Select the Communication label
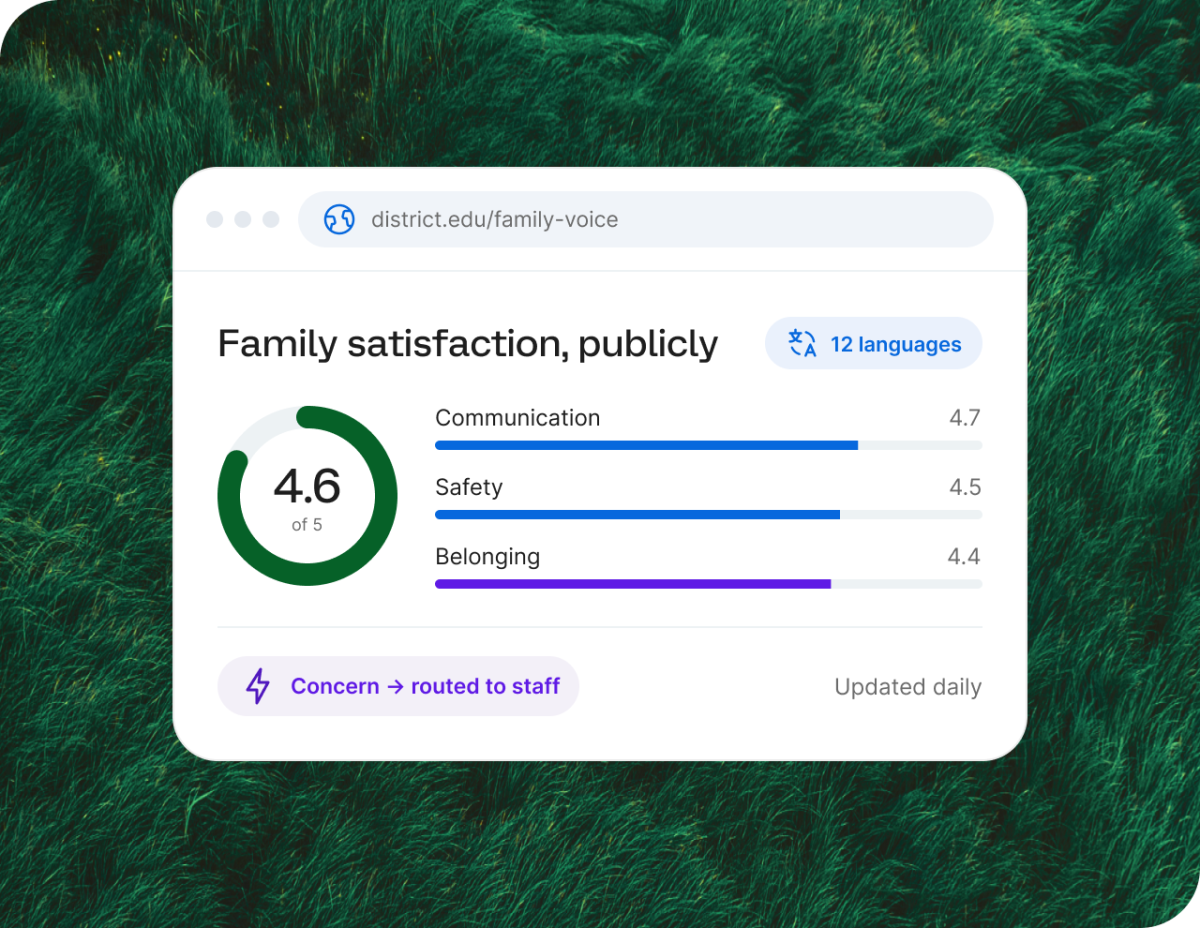The height and width of the screenshot is (928, 1200). [x=517, y=418]
